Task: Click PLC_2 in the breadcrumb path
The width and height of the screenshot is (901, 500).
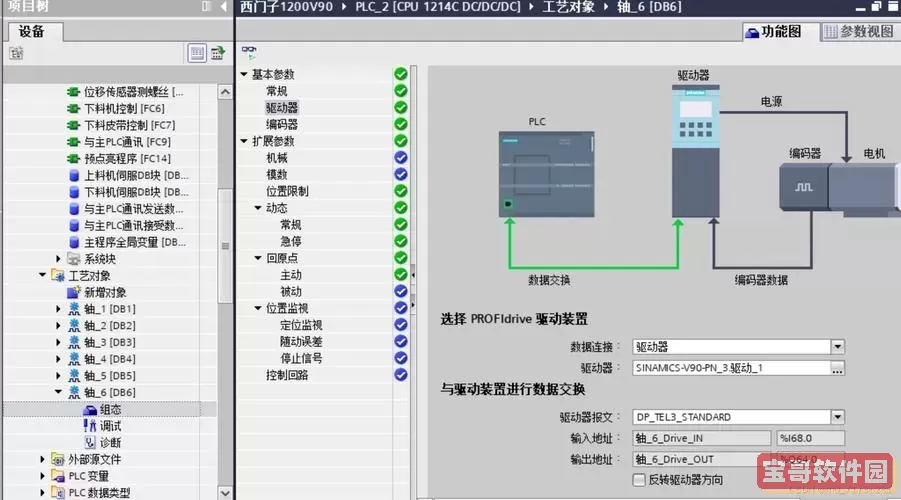Action: click(437, 7)
